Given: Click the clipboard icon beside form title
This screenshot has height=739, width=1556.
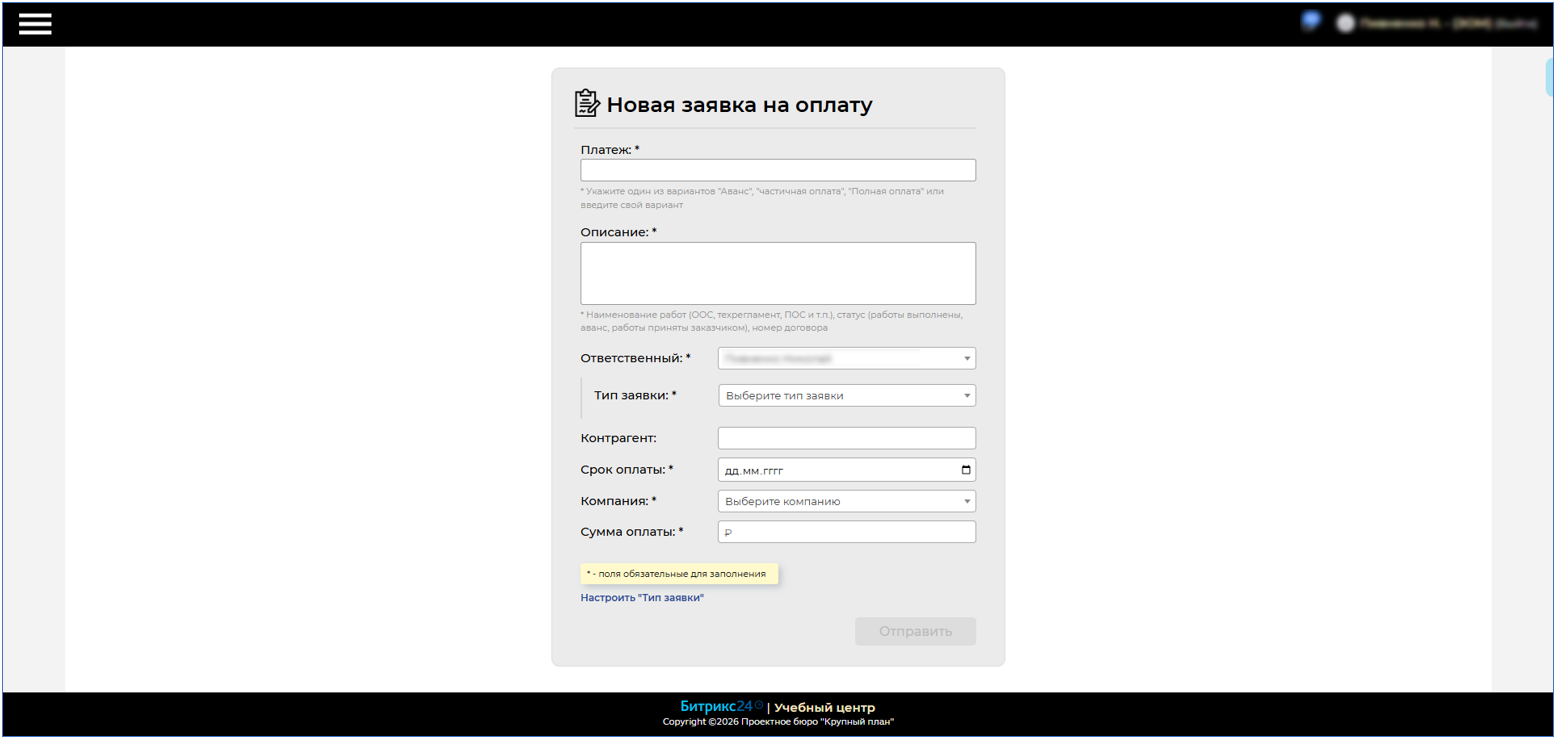Looking at the screenshot, I should click(x=587, y=104).
